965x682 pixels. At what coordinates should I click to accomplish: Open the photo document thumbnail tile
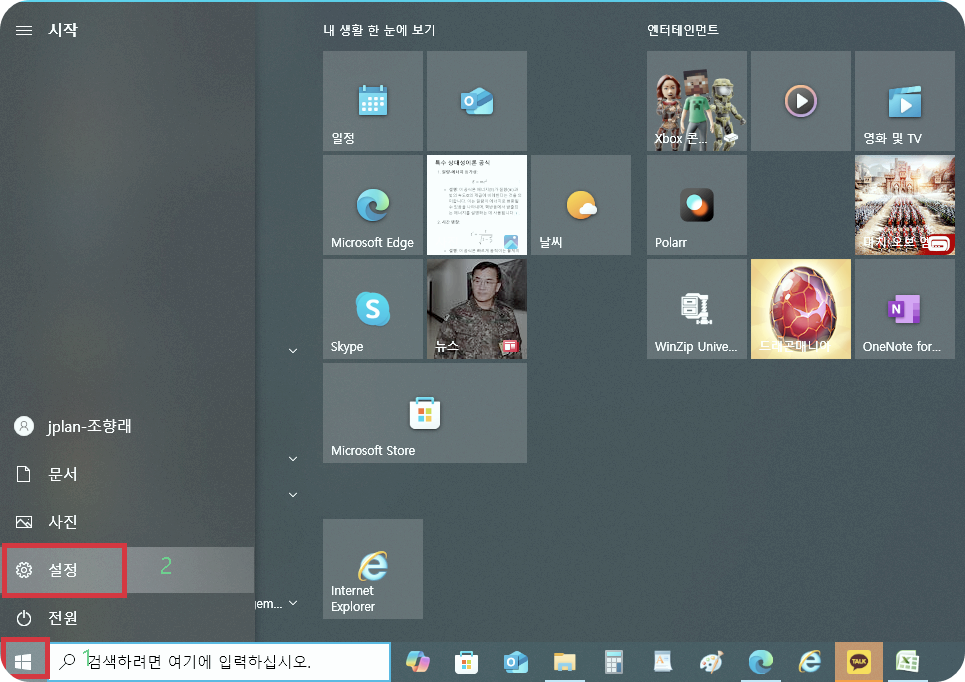tap(476, 205)
